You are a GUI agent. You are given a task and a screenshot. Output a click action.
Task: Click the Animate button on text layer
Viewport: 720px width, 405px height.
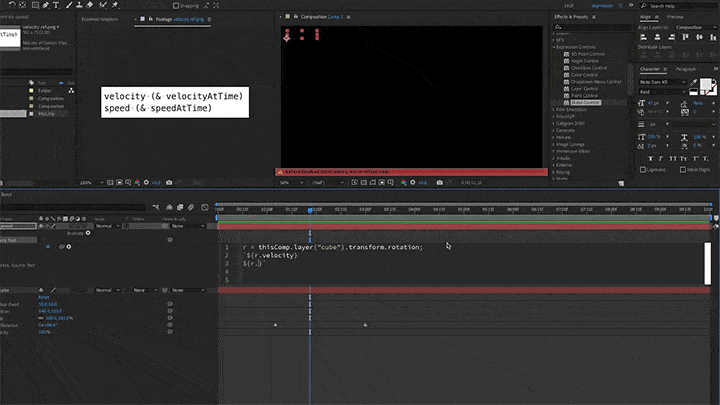(x=88, y=233)
